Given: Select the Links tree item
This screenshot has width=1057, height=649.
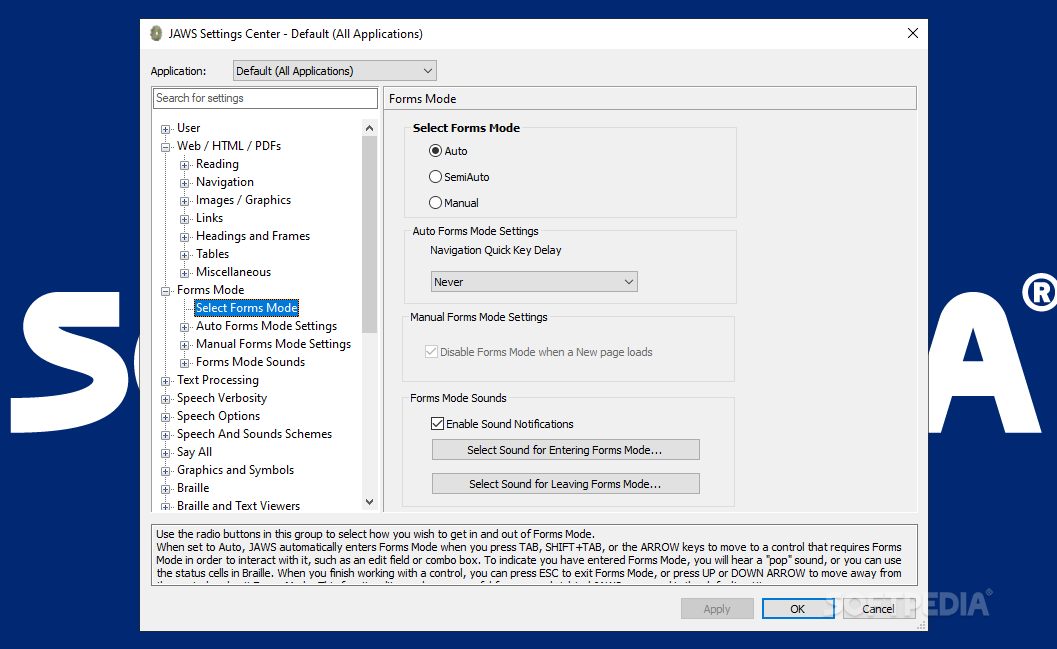Looking at the screenshot, I should [210, 218].
